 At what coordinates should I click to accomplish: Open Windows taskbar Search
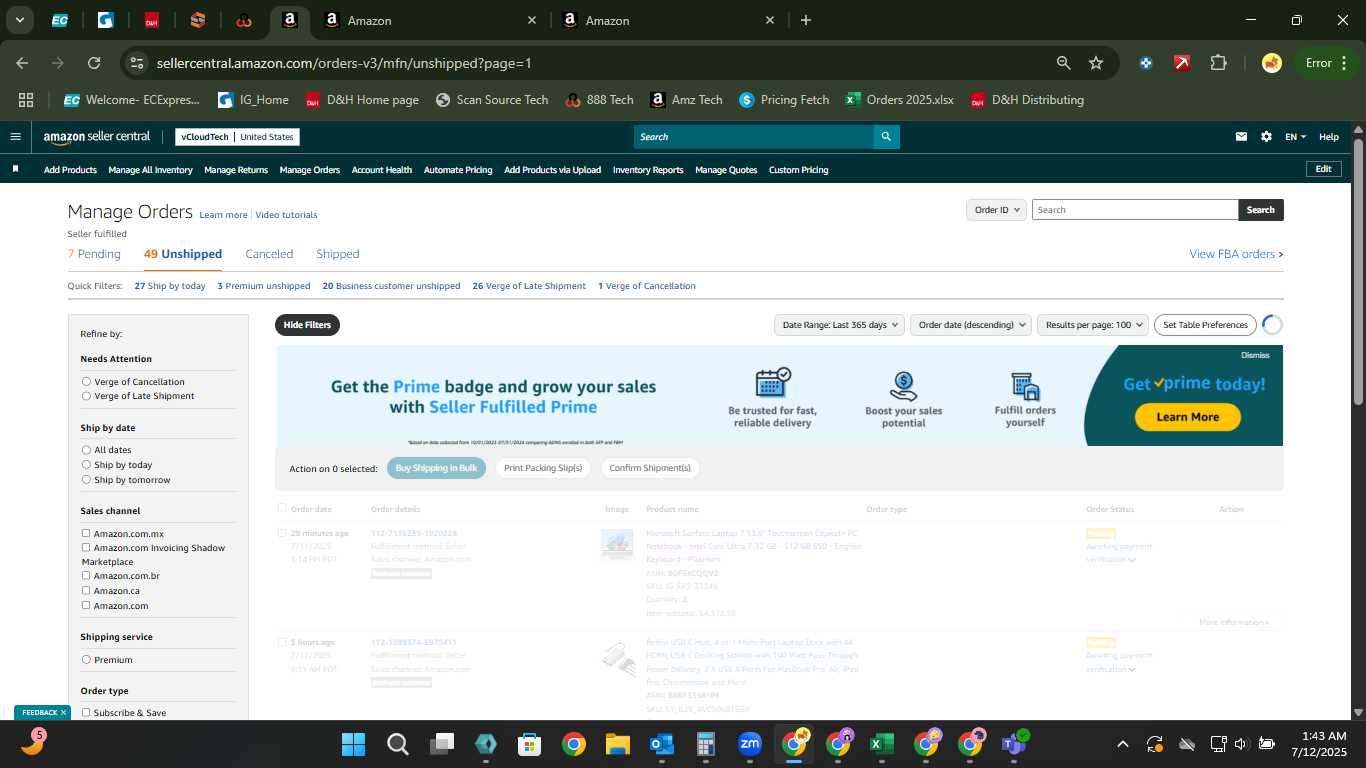(x=397, y=744)
